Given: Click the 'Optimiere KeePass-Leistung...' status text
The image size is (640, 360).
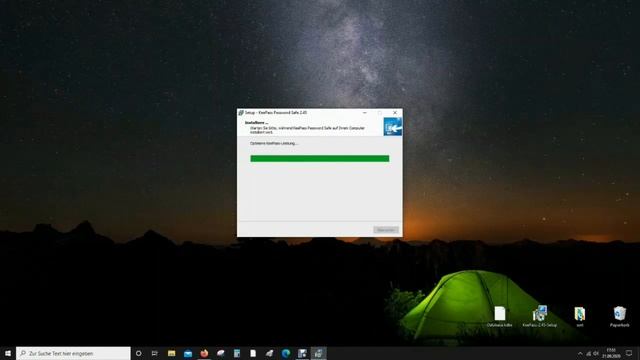Looking at the screenshot, I should click(x=274, y=143).
